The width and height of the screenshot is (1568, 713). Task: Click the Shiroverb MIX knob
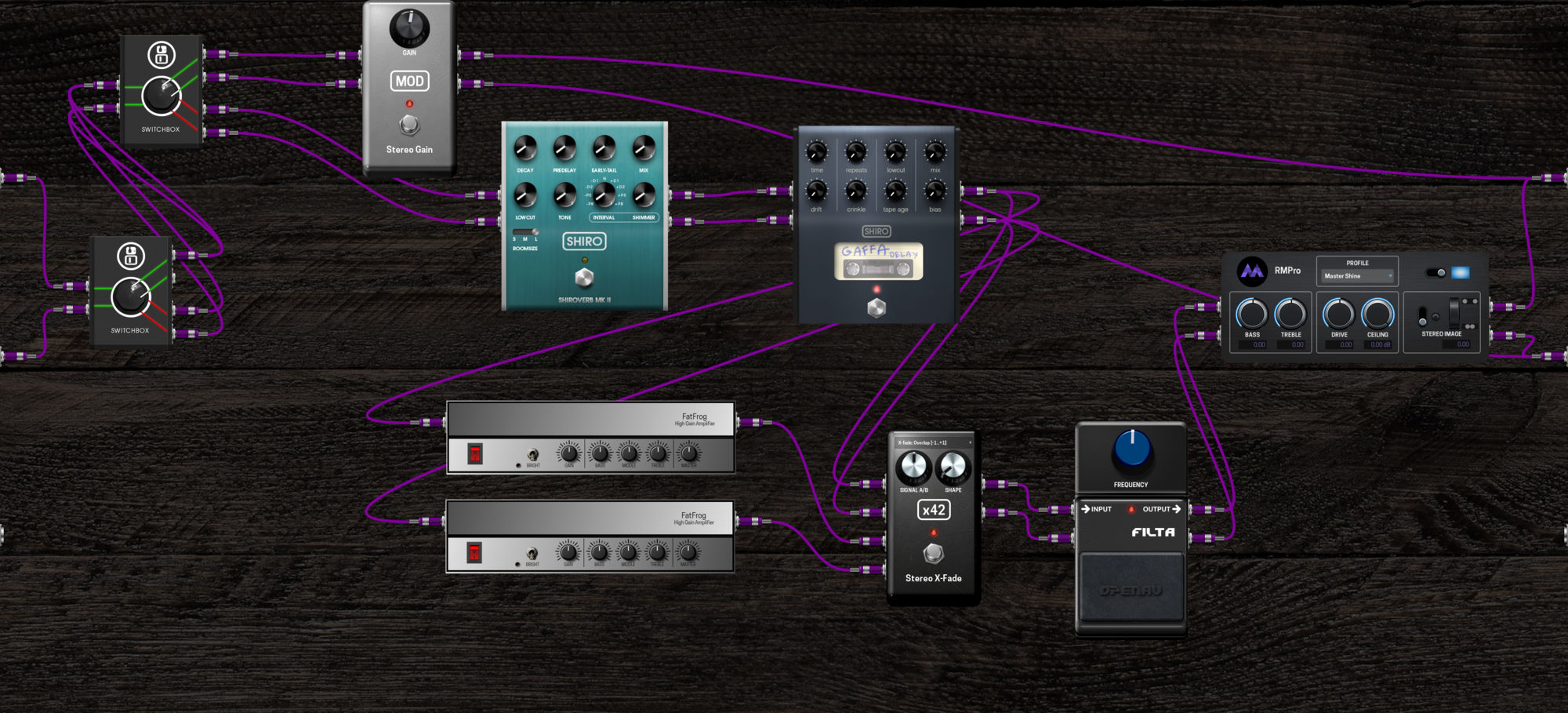coord(644,147)
